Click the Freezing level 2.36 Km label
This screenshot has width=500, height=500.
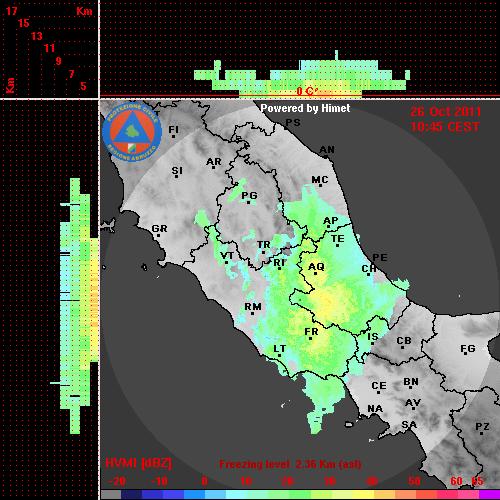coord(290,464)
